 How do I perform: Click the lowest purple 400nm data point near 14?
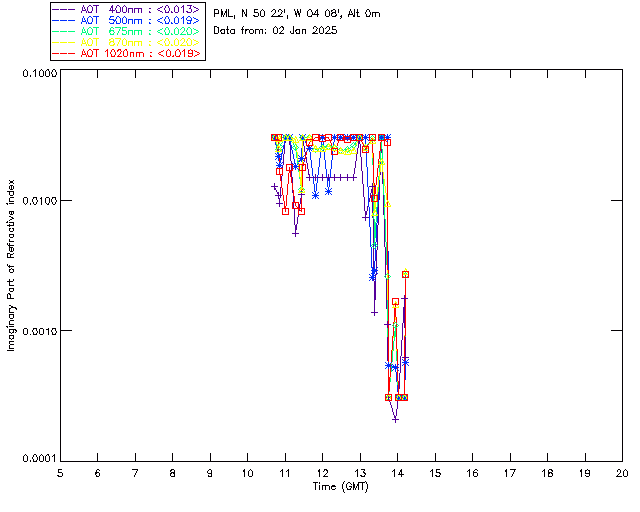395,419
